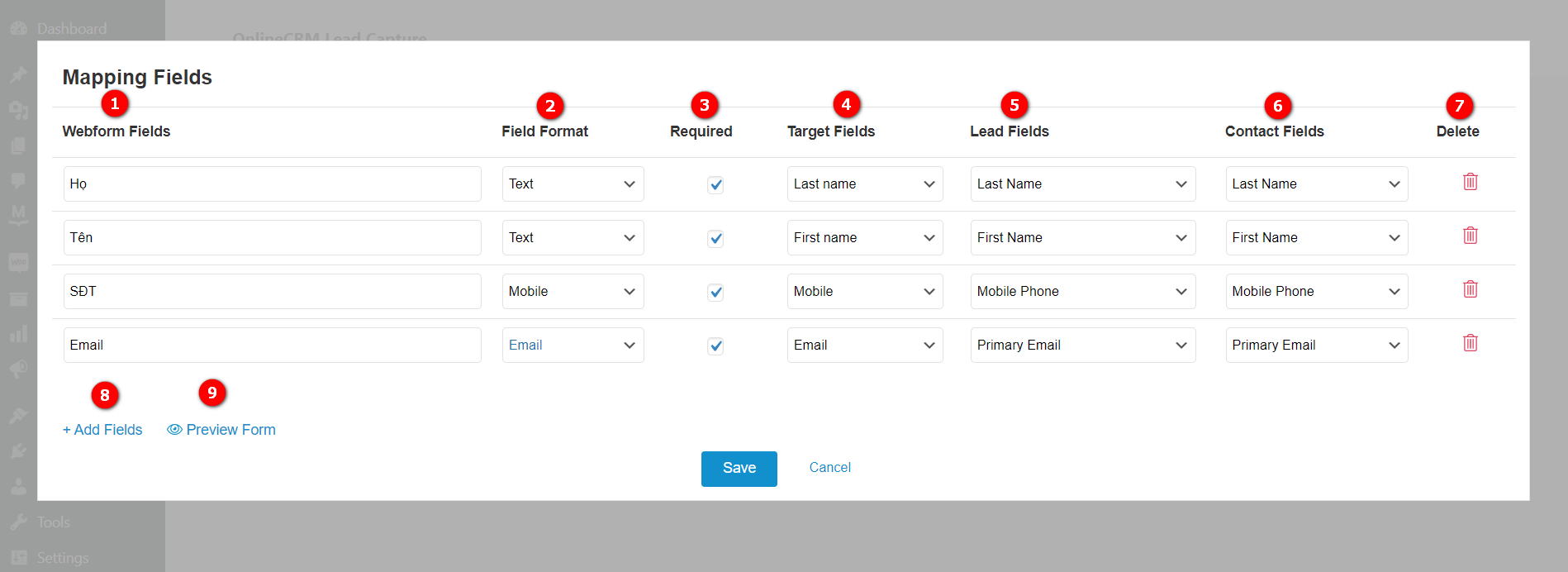
Task: Expand the Primary Email Lead Fields dropdown
Action: point(1083,345)
